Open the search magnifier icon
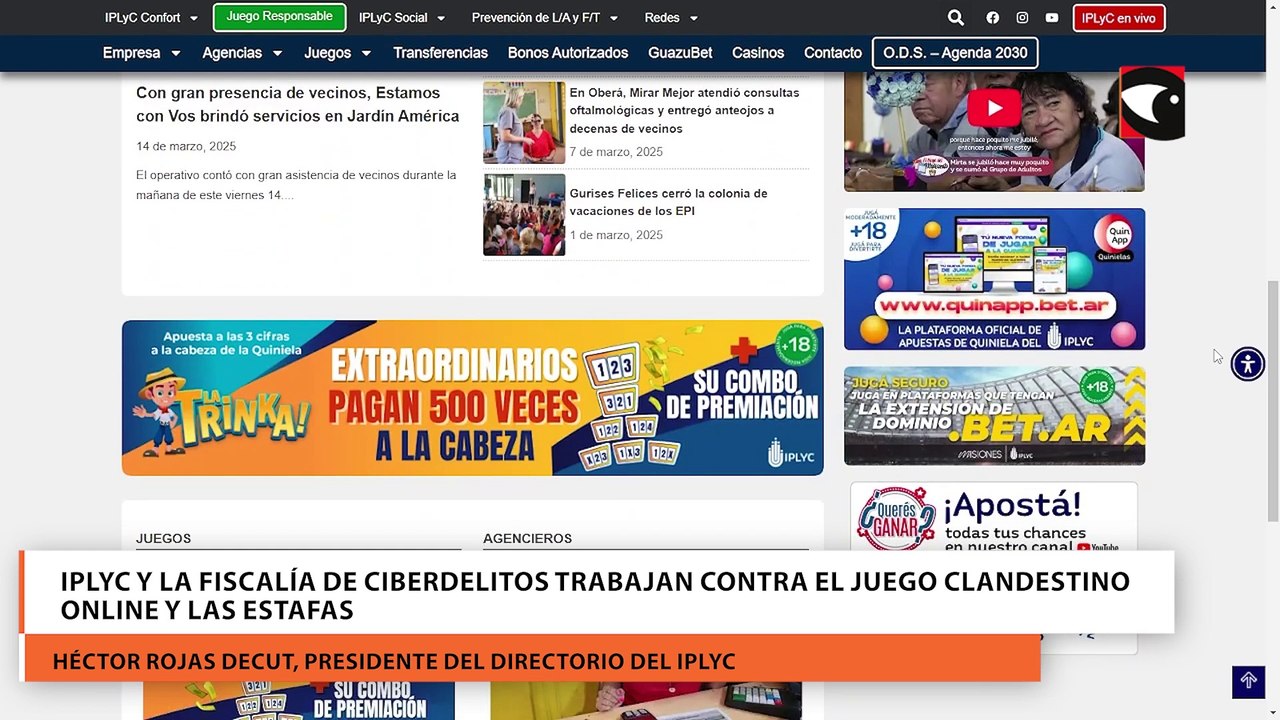Viewport: 1280px width, 720px height. 955,18
